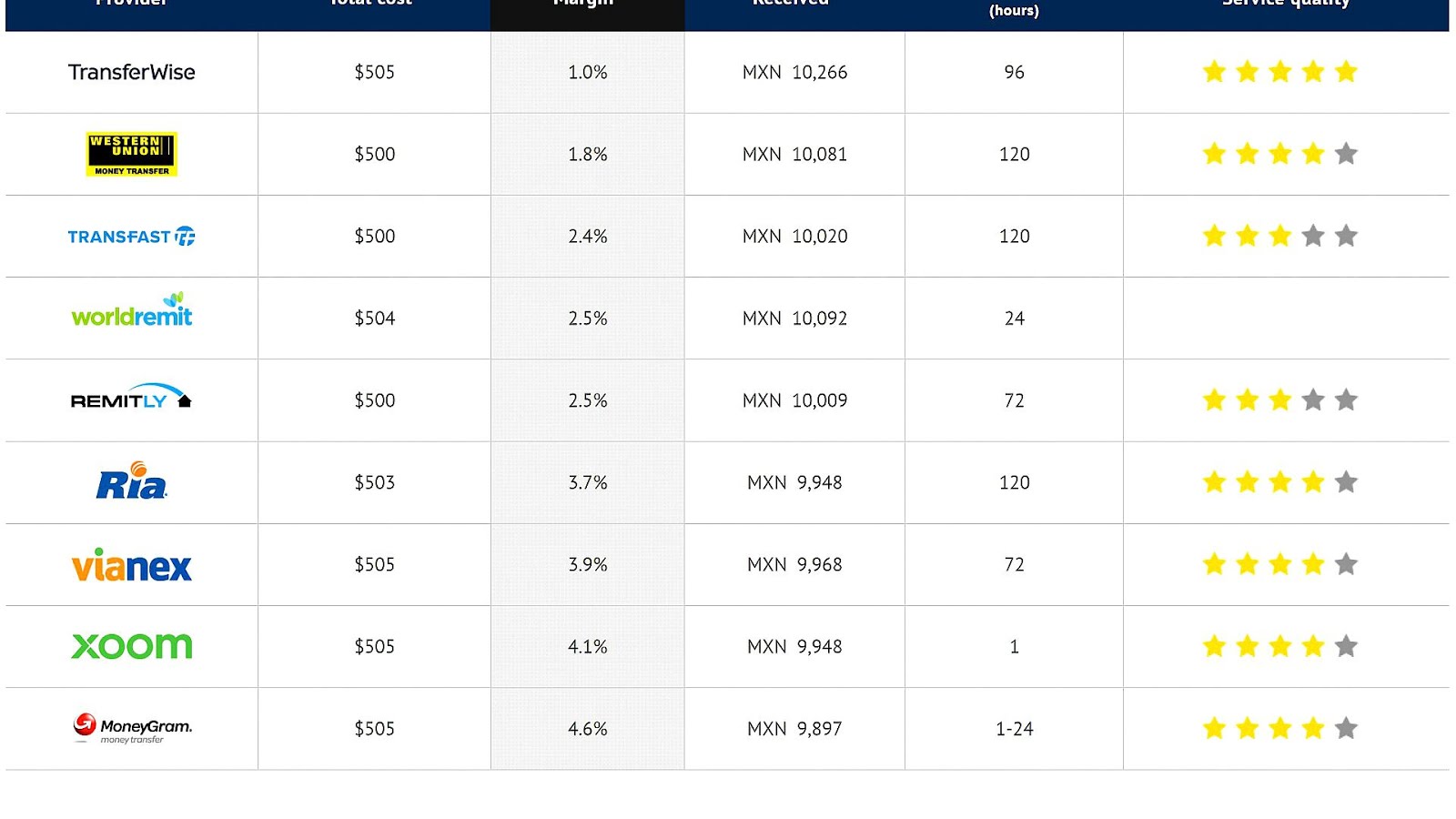Screen dimensions: 1456x819
Task: Click Western Union's star rating
Action: [x=1279, y=154]
